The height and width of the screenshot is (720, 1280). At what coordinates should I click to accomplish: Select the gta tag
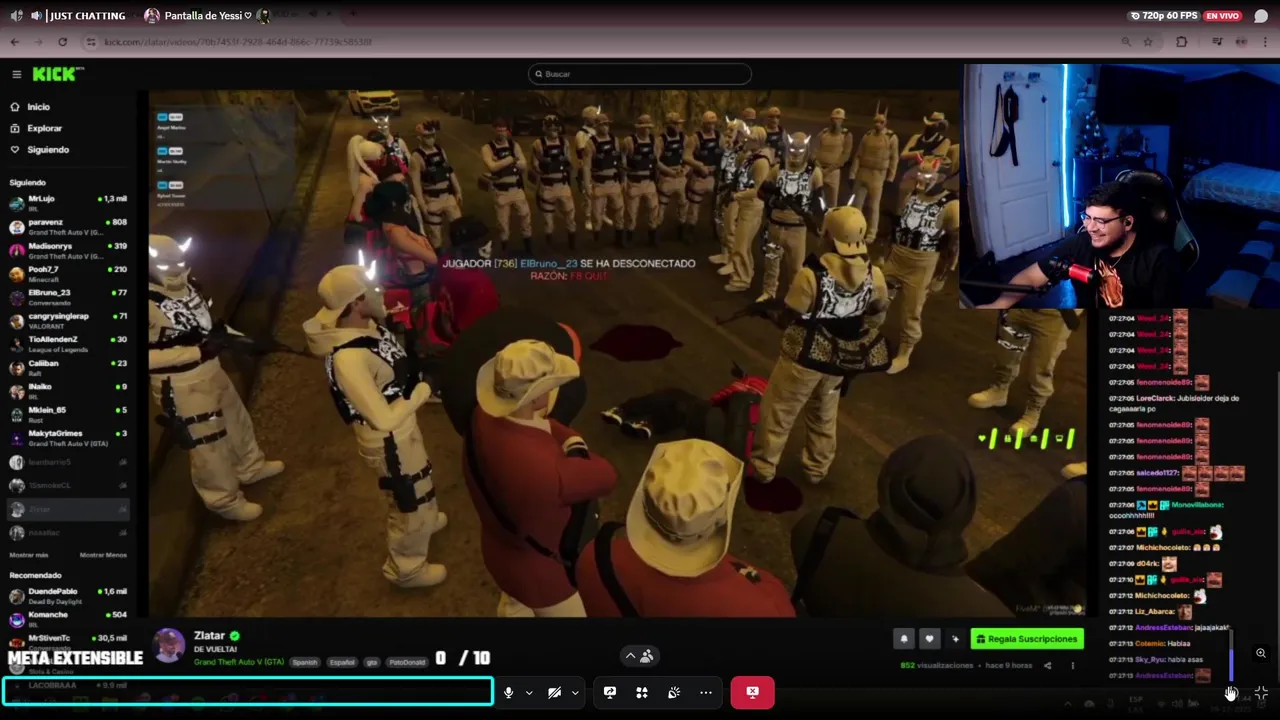[372, 662]
